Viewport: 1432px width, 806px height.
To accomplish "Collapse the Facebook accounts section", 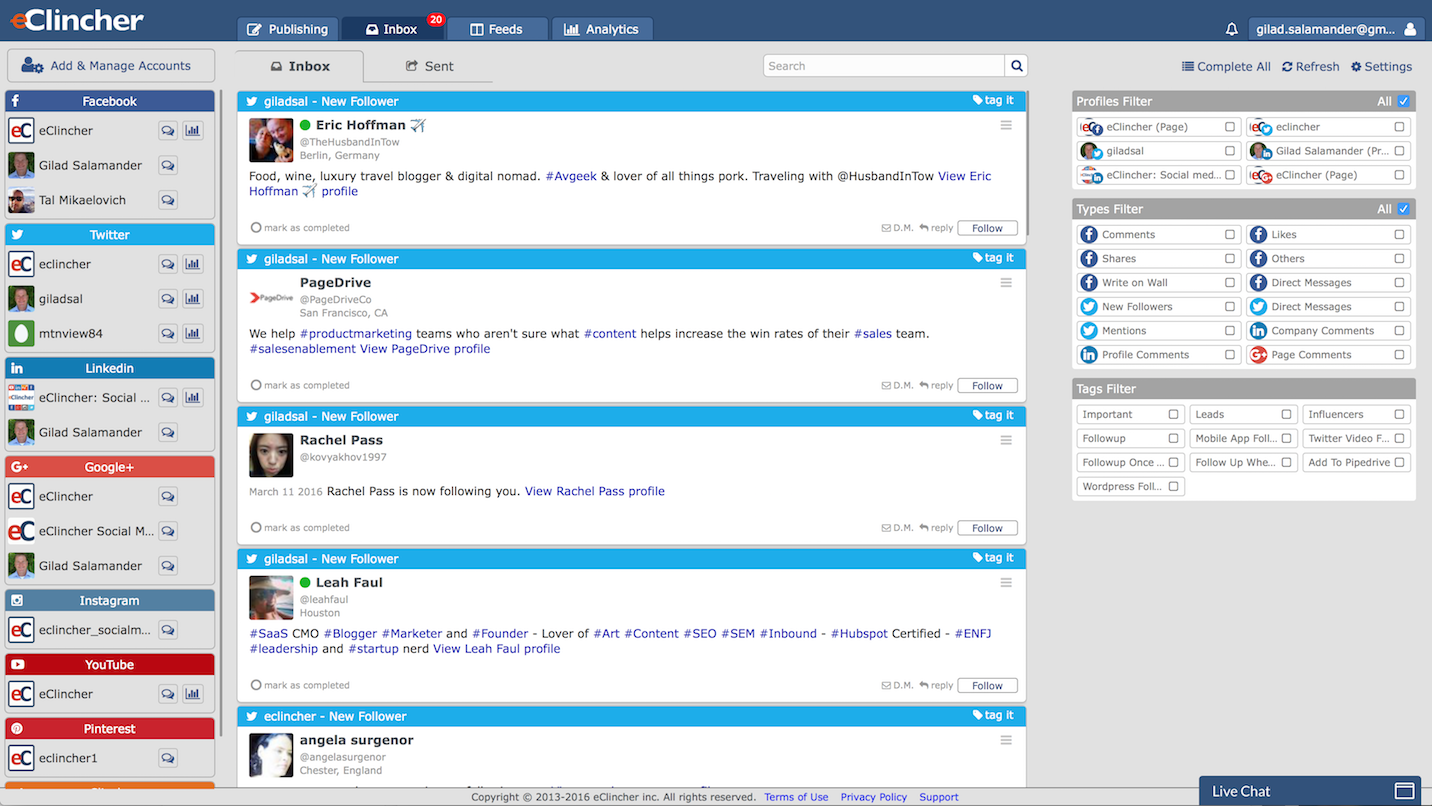I will (110, 101).
